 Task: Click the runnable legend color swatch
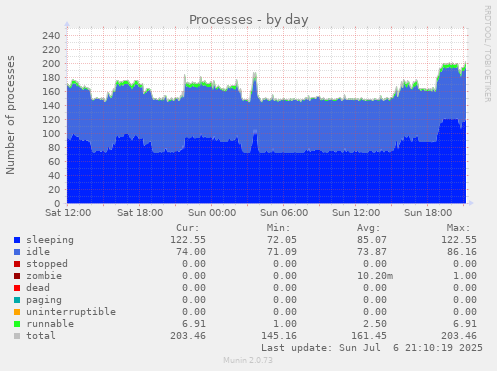coord(17,324)
